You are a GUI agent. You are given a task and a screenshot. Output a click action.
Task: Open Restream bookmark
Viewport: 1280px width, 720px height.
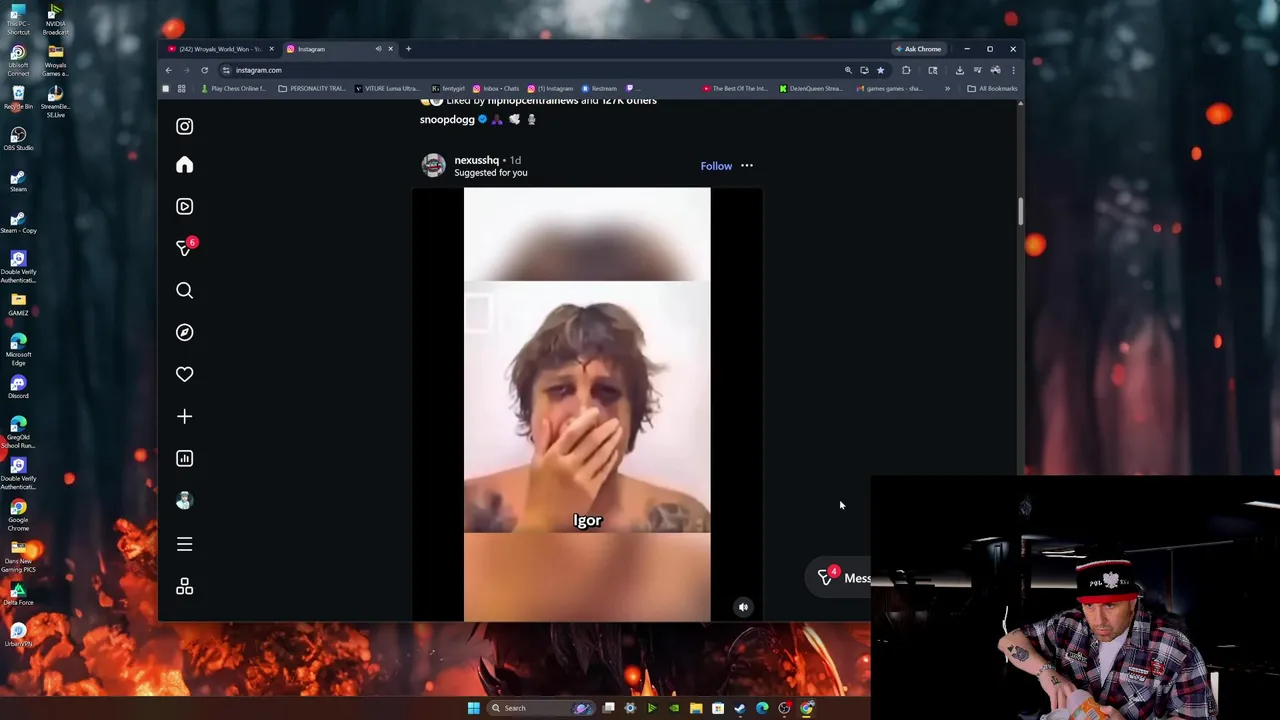pos(599,89)
